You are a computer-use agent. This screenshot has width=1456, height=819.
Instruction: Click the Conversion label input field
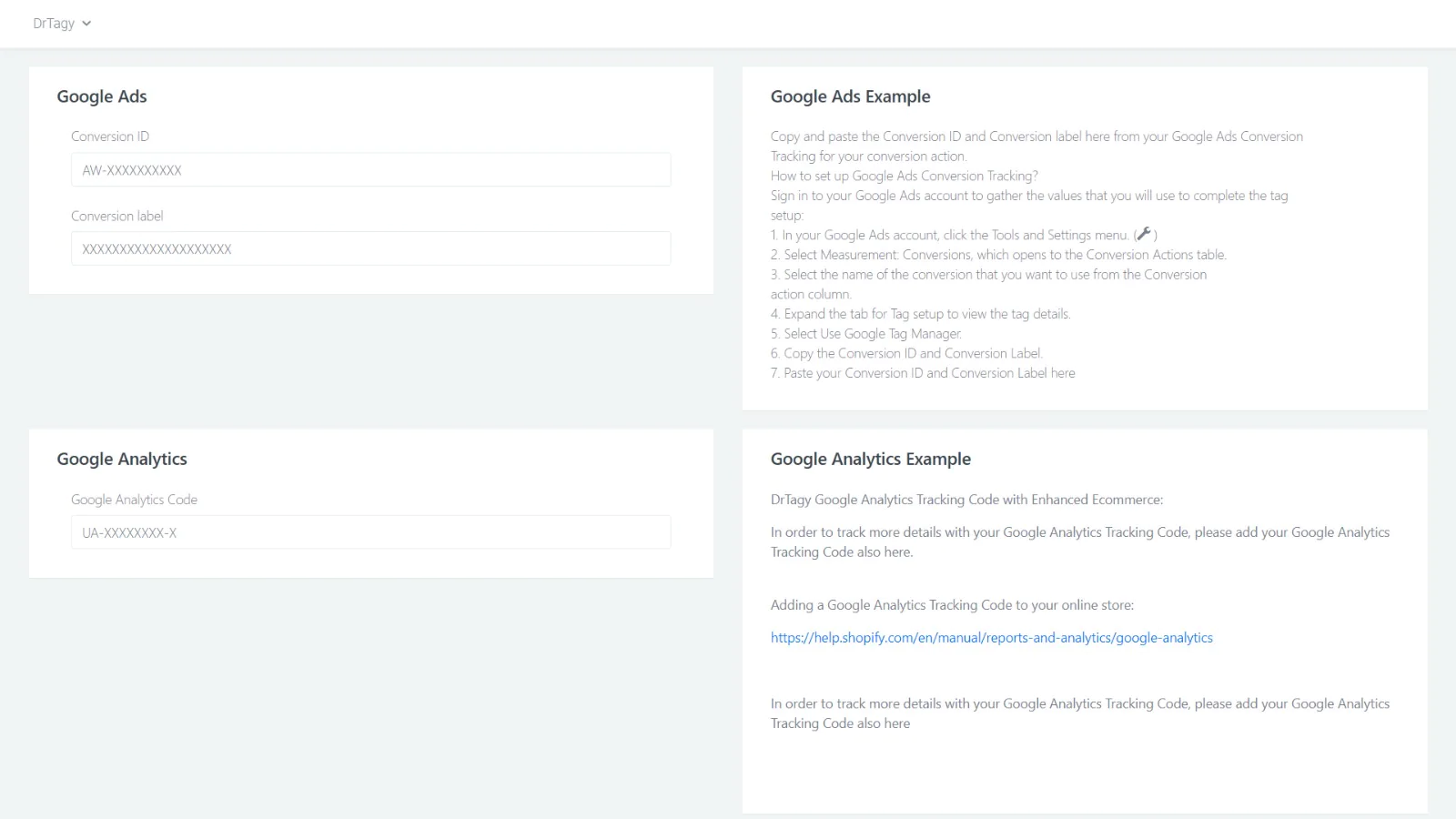click(370, 248)
